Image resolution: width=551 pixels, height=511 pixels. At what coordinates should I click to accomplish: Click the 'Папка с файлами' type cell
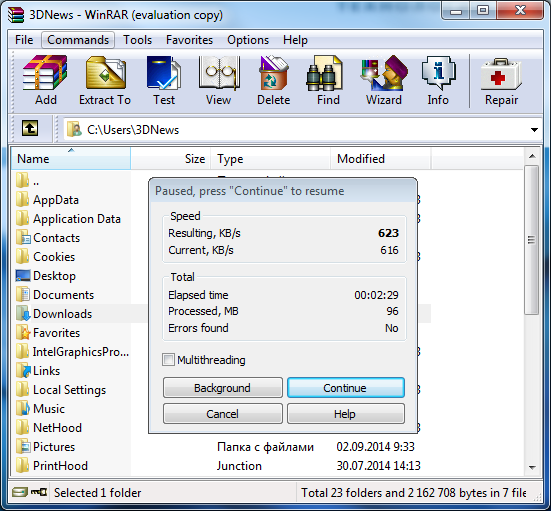[265, 447]
